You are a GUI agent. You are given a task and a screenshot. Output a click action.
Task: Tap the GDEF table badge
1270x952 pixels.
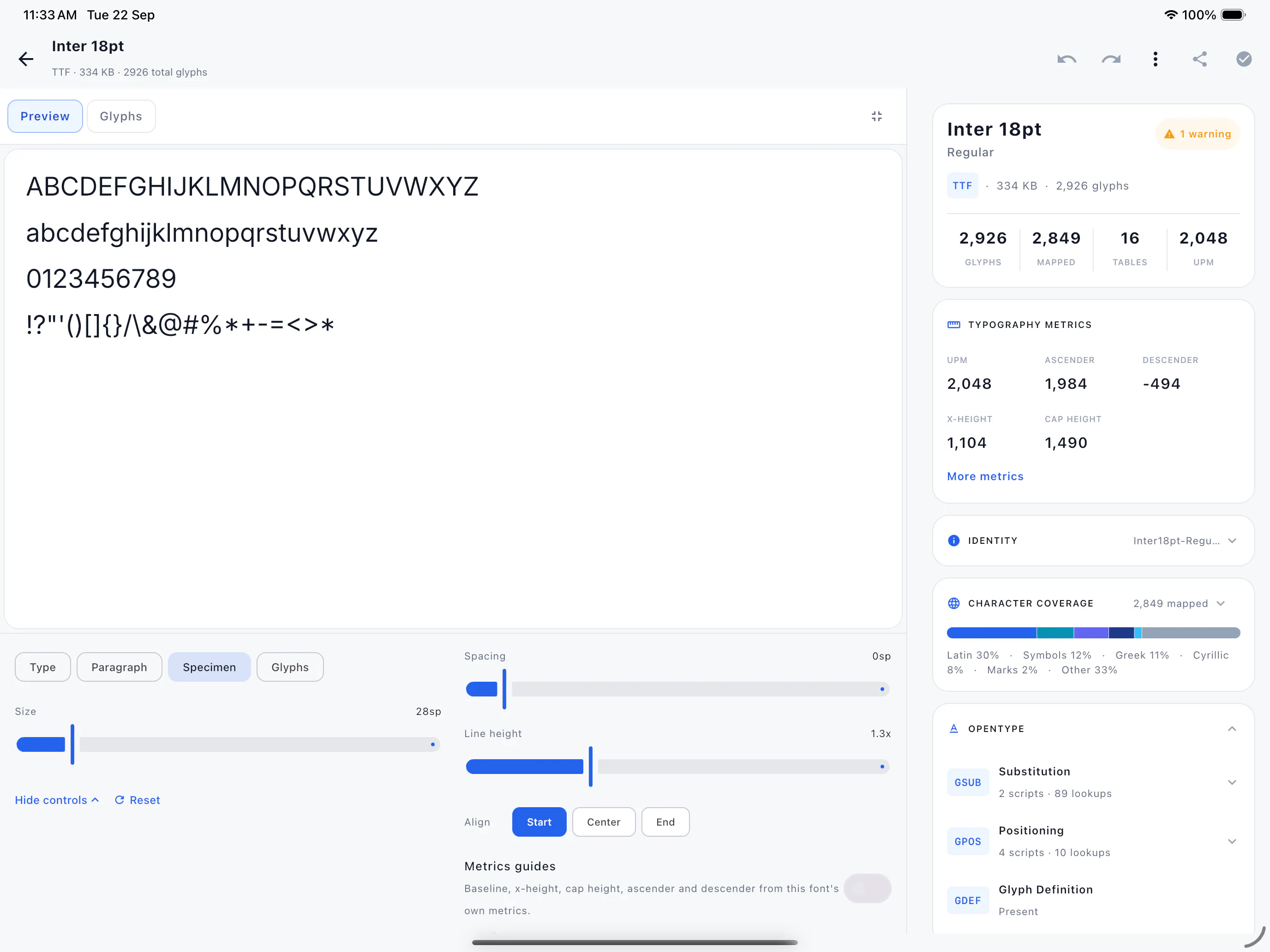click(x=968, y=901)
